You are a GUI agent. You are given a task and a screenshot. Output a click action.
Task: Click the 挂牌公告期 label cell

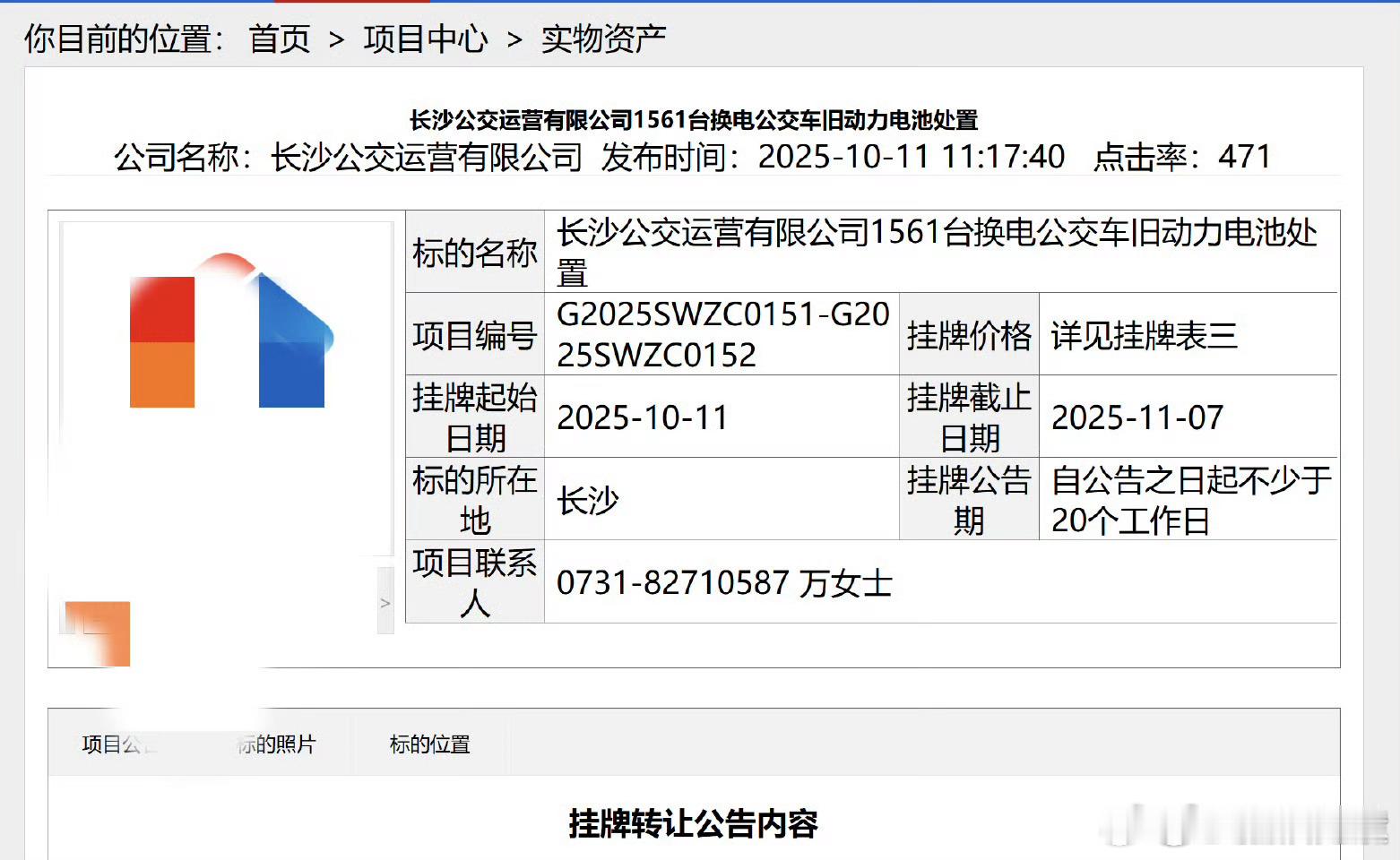click(x=970, y=500)
